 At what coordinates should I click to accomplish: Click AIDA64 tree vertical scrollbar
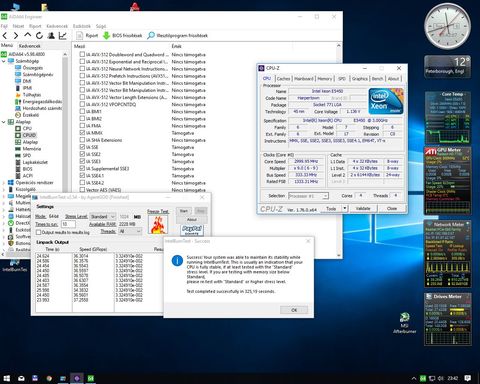pos(65,122)
